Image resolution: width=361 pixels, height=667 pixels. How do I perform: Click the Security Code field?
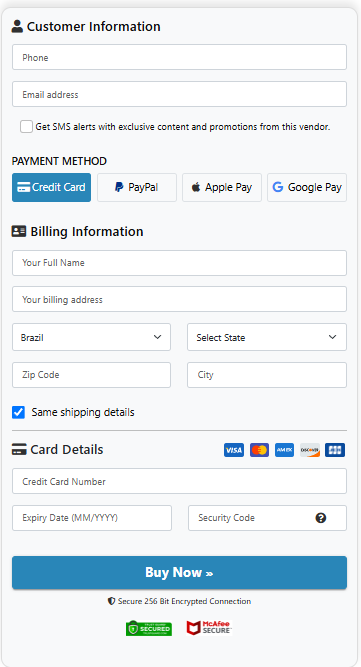point(267,518)
